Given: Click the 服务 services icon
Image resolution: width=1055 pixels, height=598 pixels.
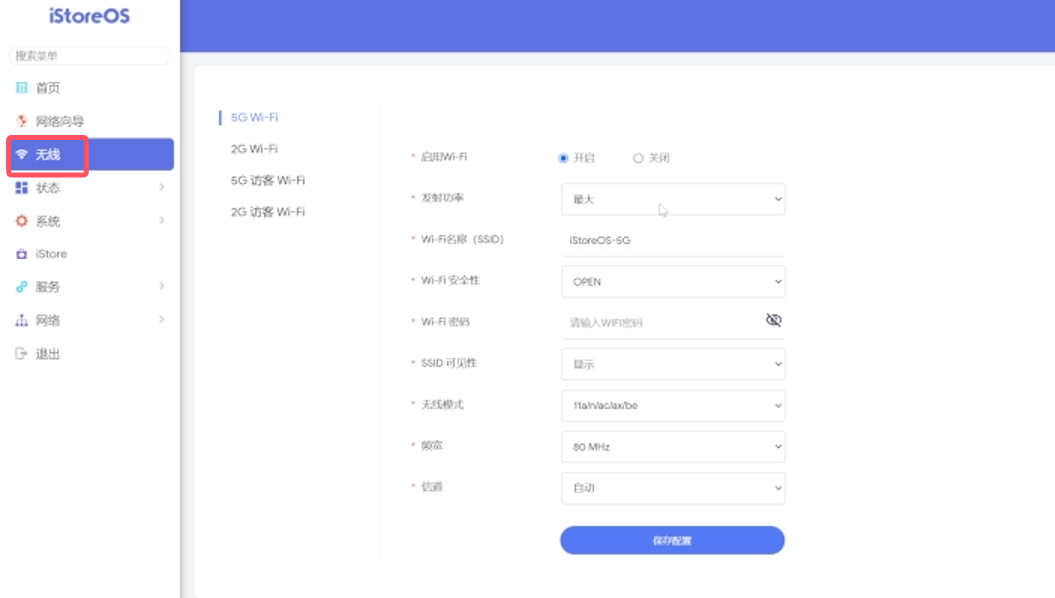Looking at the screenshot, I should (22, 287).
